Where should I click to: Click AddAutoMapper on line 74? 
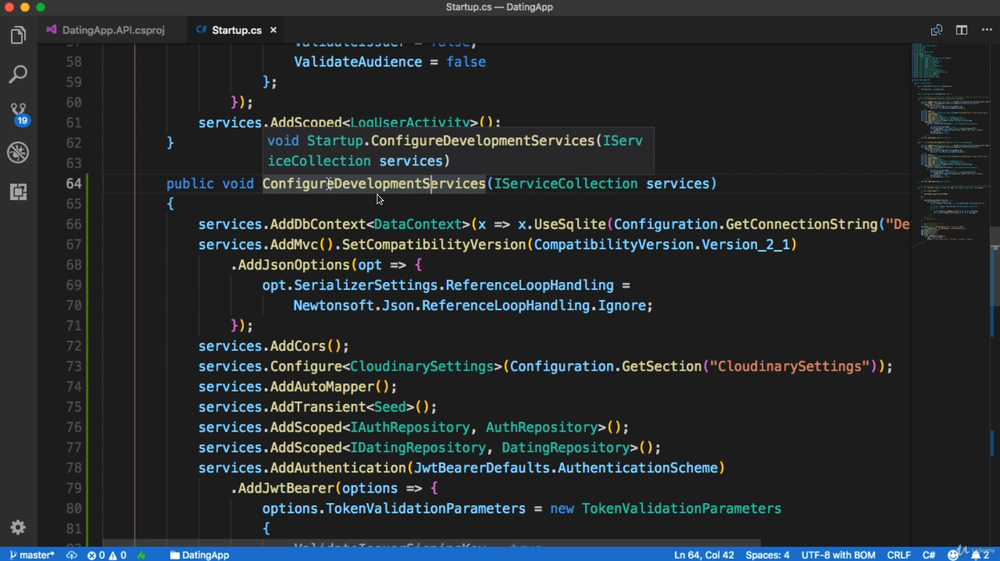(322, 387)
